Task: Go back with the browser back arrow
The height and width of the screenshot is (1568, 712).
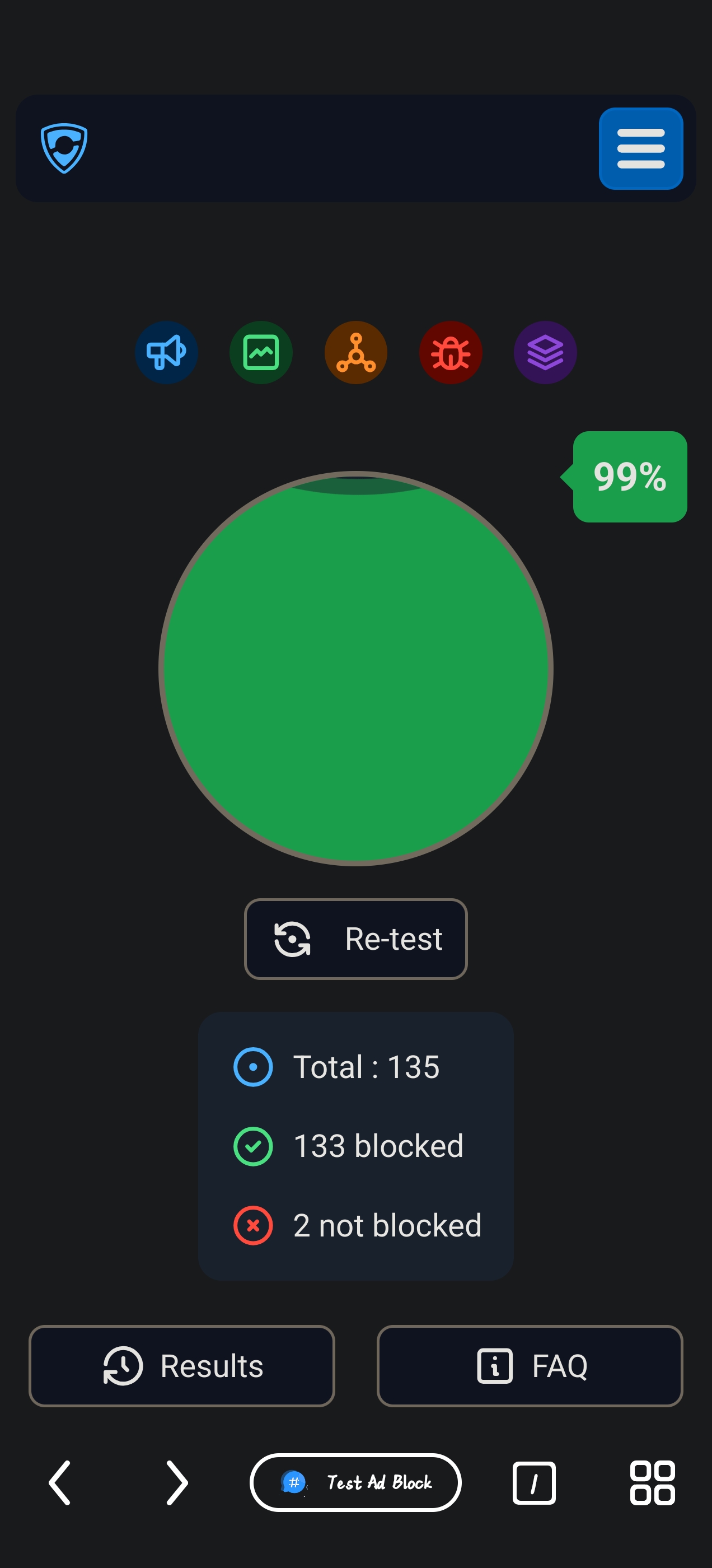Action: pos(60,1482)
